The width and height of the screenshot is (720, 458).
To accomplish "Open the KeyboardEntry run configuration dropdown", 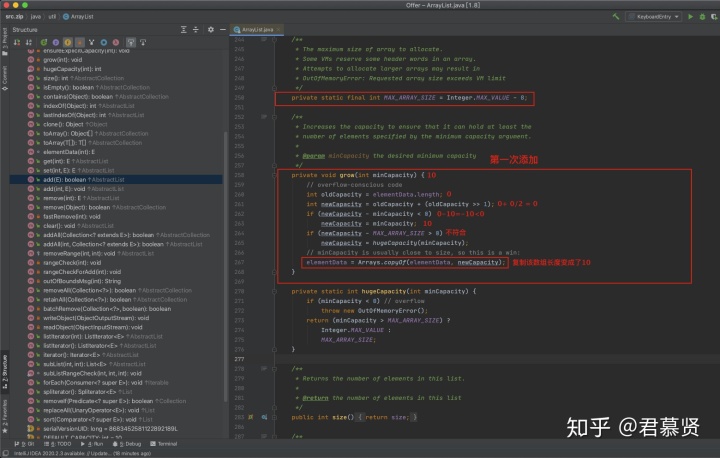I will [x=653, y=17].
